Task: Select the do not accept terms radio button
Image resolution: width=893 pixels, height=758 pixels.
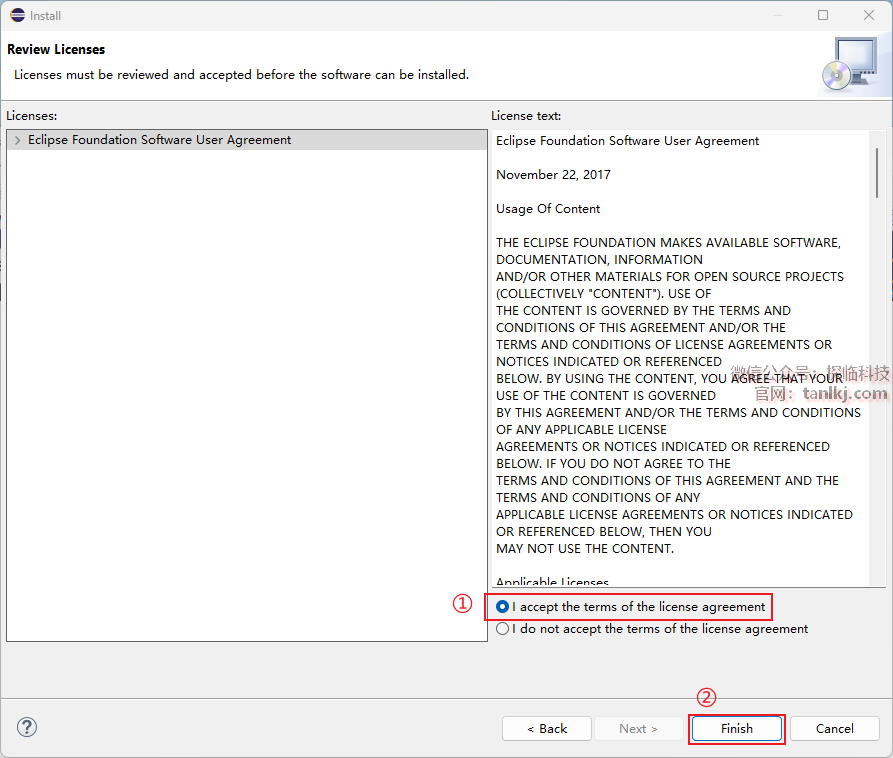Action: pos(502,629)
